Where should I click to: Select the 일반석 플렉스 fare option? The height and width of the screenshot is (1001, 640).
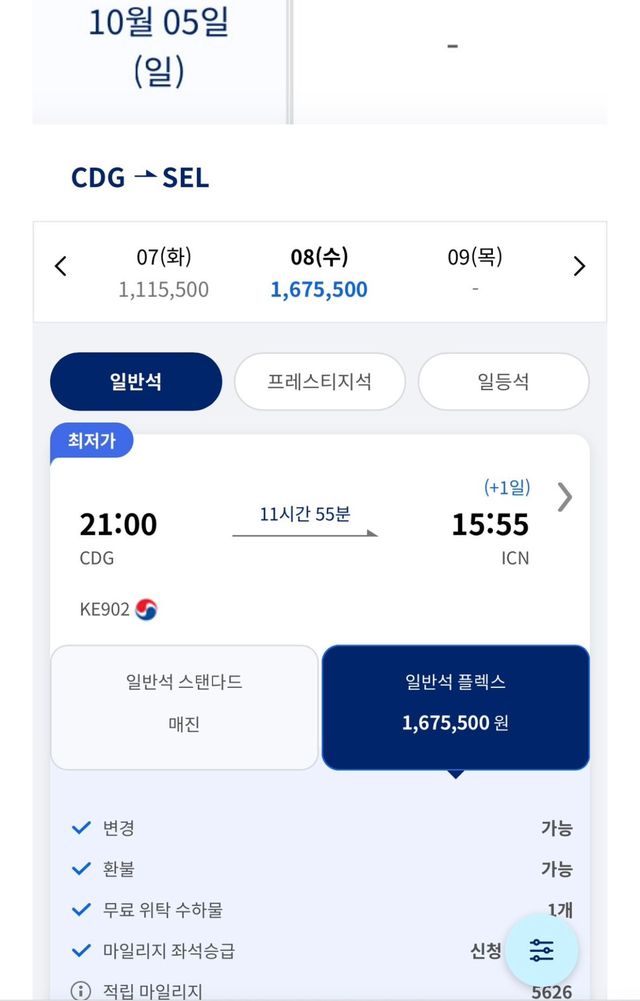pyautogui.click(x=455, y=707)
